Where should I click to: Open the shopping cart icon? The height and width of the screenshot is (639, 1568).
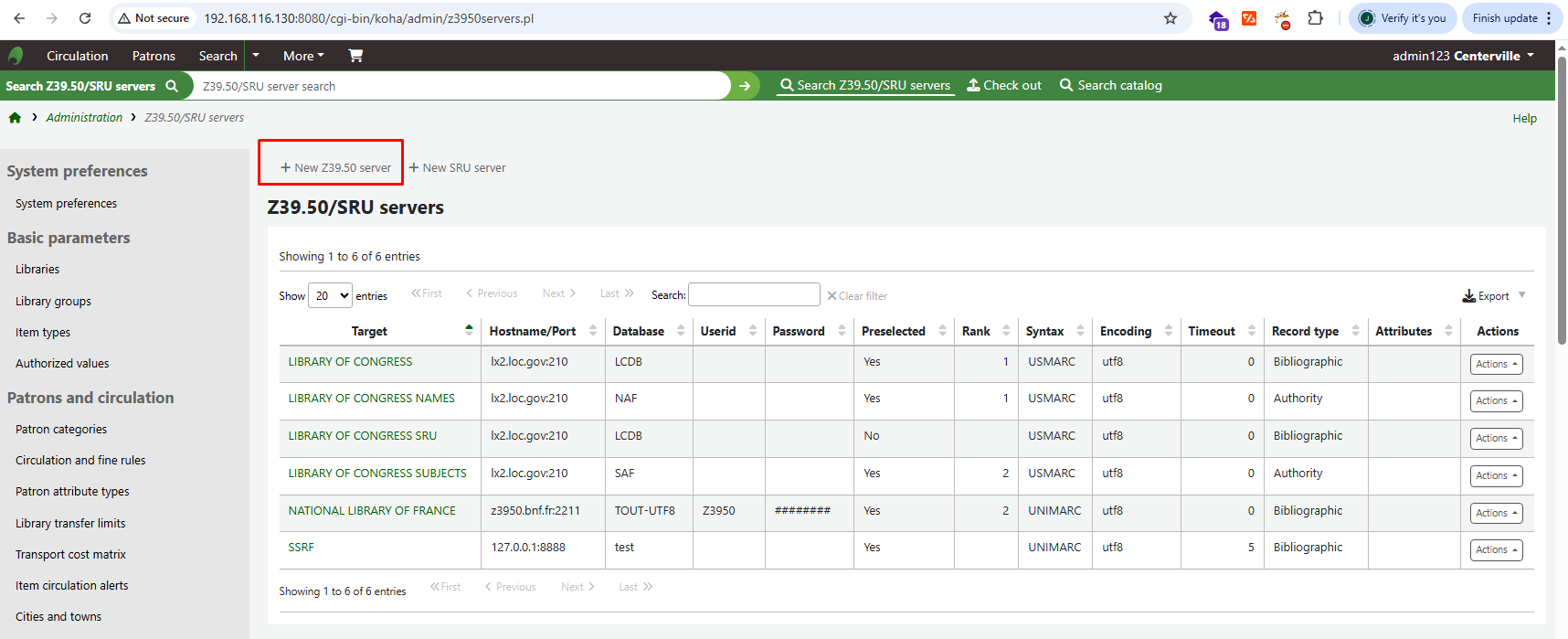(x=355, y=56)
